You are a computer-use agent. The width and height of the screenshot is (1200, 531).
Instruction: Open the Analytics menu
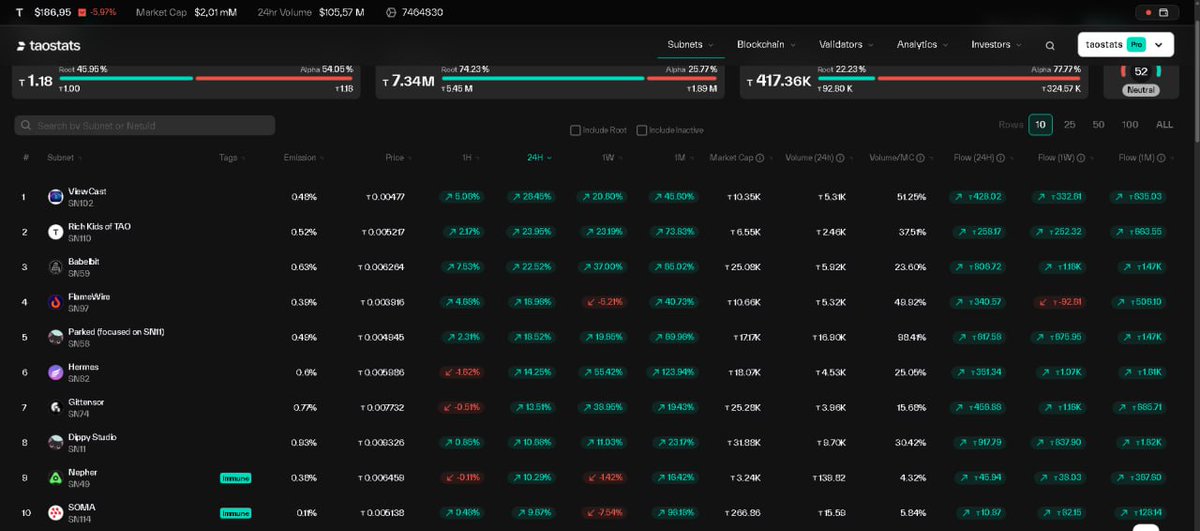pos(921,45)
